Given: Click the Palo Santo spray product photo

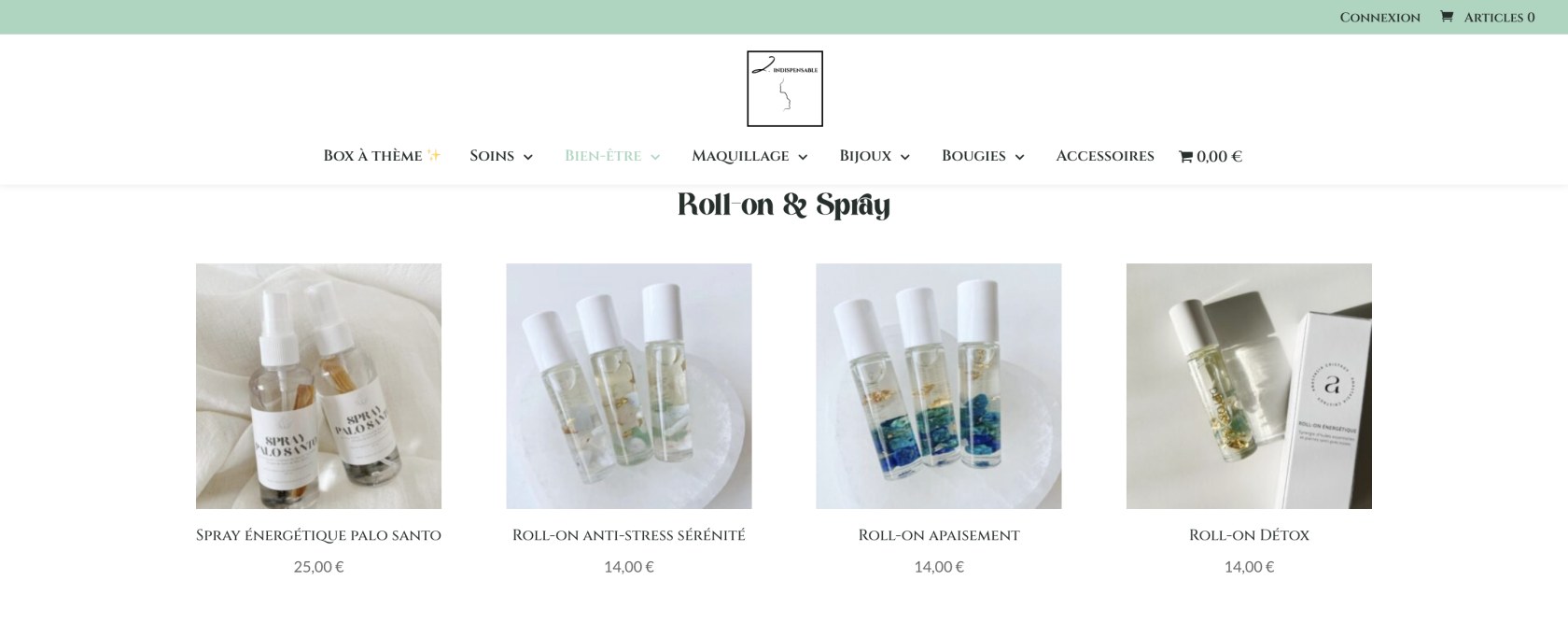Looking at the screenshot, I should [x=318, y=386].
